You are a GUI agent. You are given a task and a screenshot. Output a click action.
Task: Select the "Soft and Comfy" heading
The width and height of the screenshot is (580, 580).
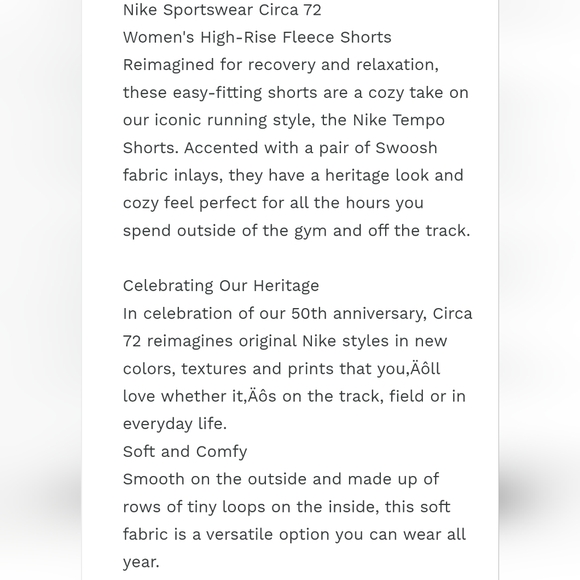[x=185, y=452]
